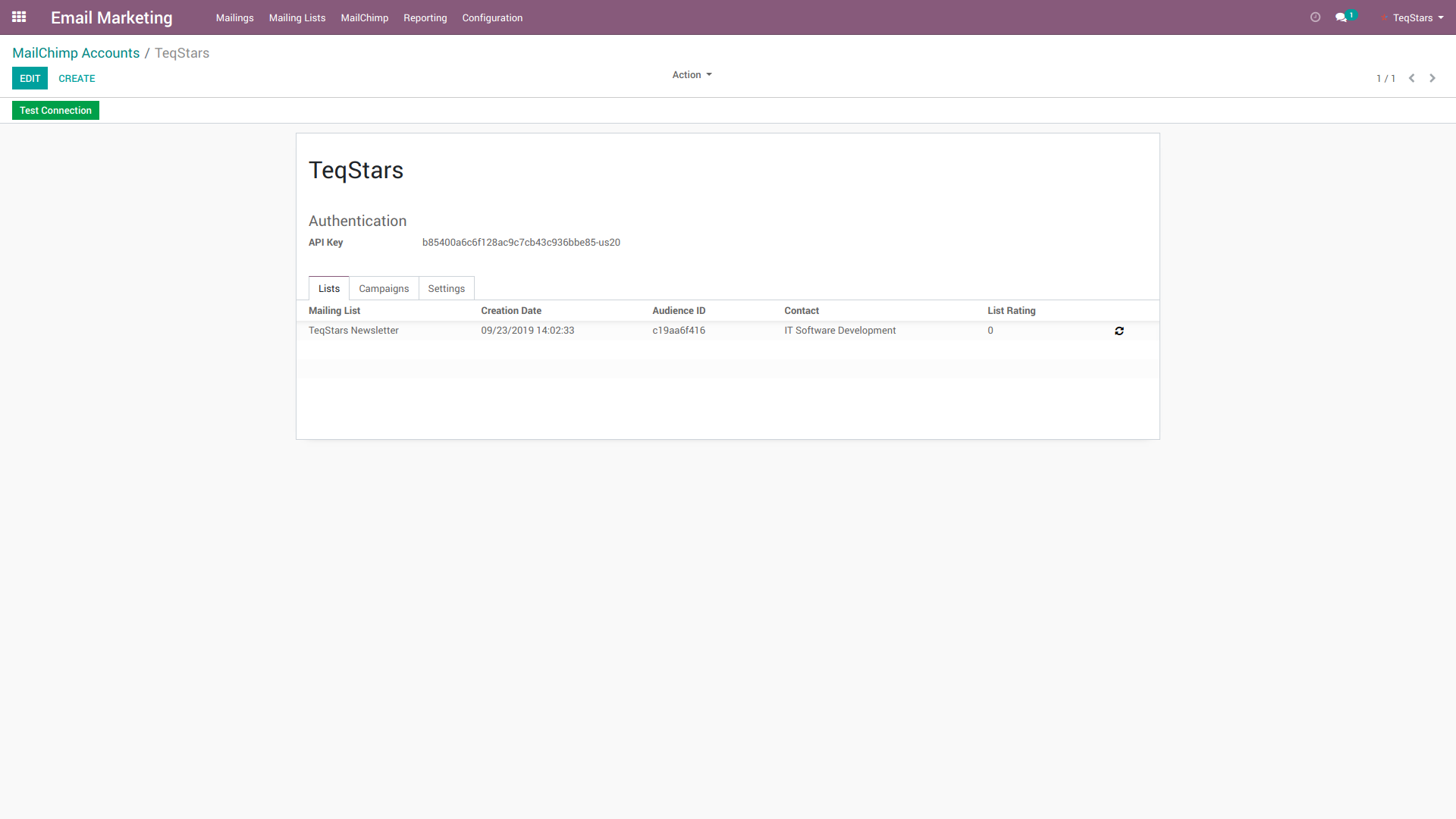Switch to the Campaigns tab

[x=384, y=288]
